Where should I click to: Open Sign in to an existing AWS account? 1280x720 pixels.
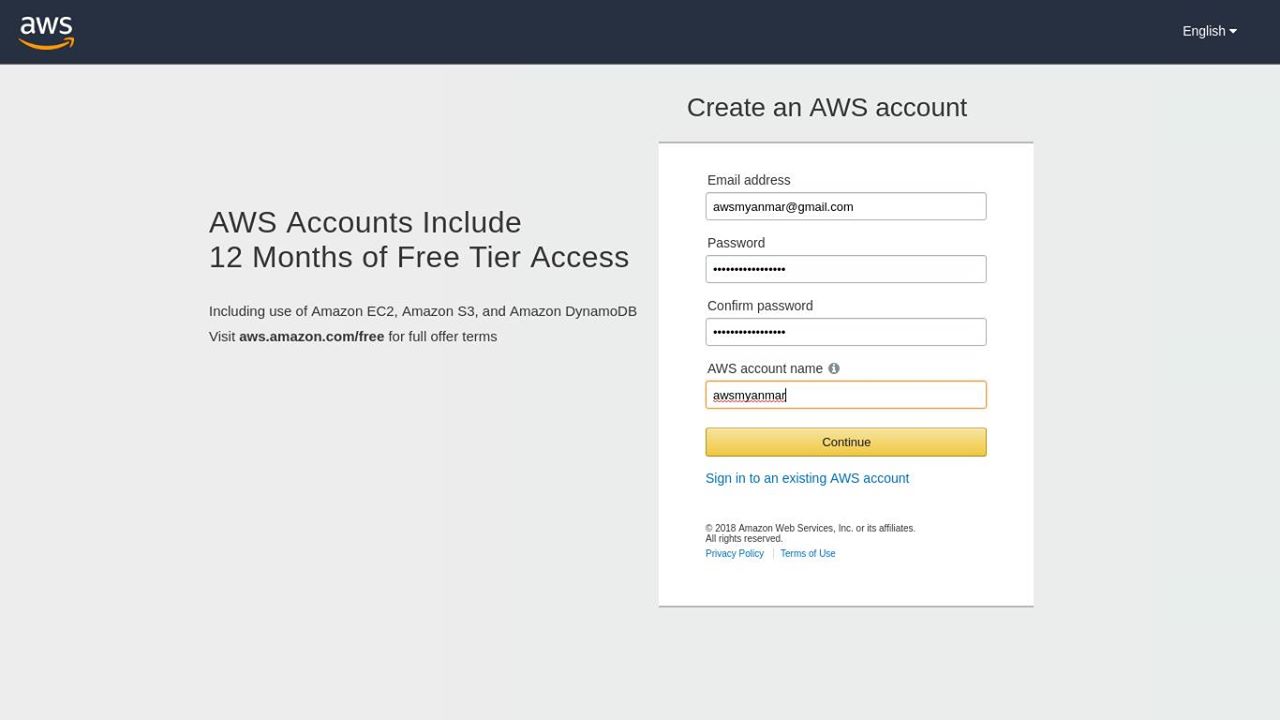[807, 478]
